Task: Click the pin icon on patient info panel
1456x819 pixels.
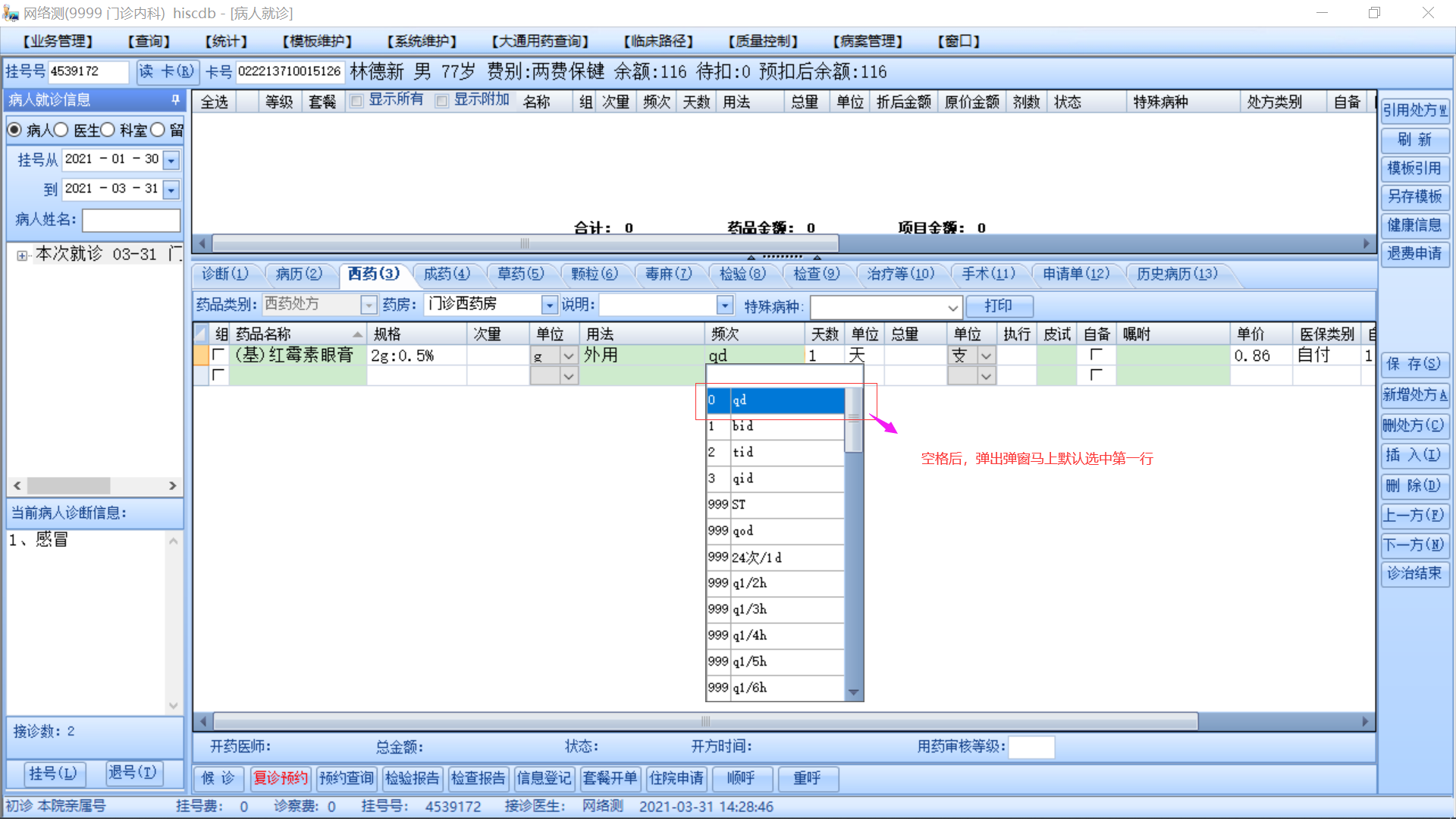Action: [x=175, y=100]
